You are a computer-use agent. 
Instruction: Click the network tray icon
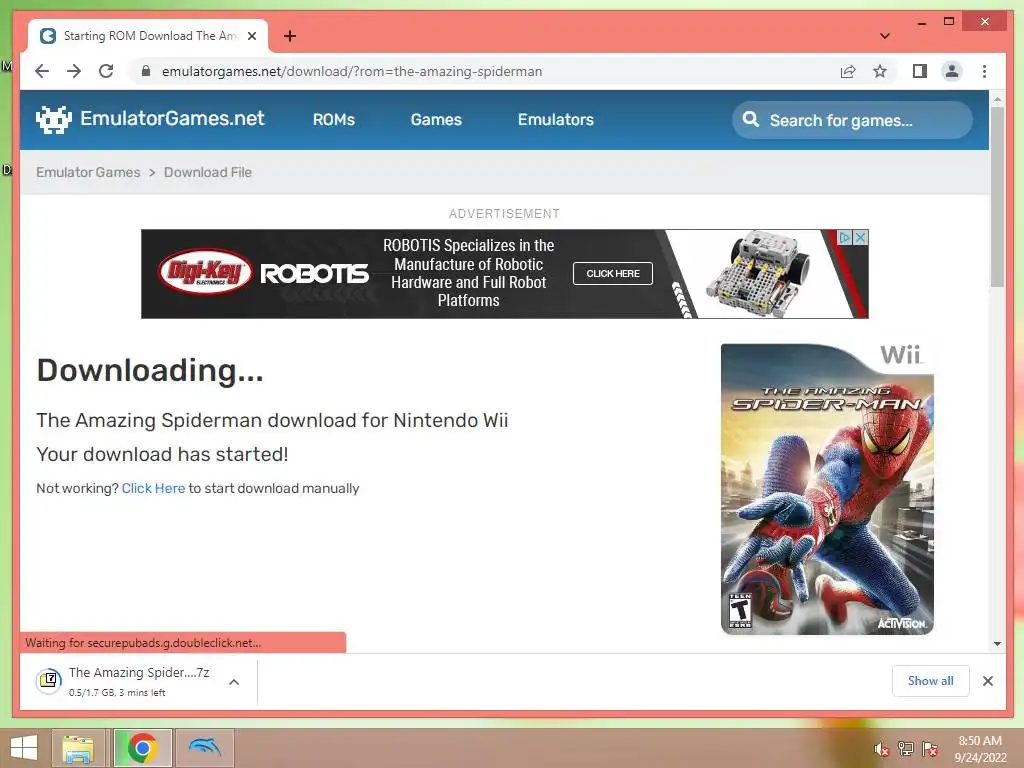coord(906,749)
